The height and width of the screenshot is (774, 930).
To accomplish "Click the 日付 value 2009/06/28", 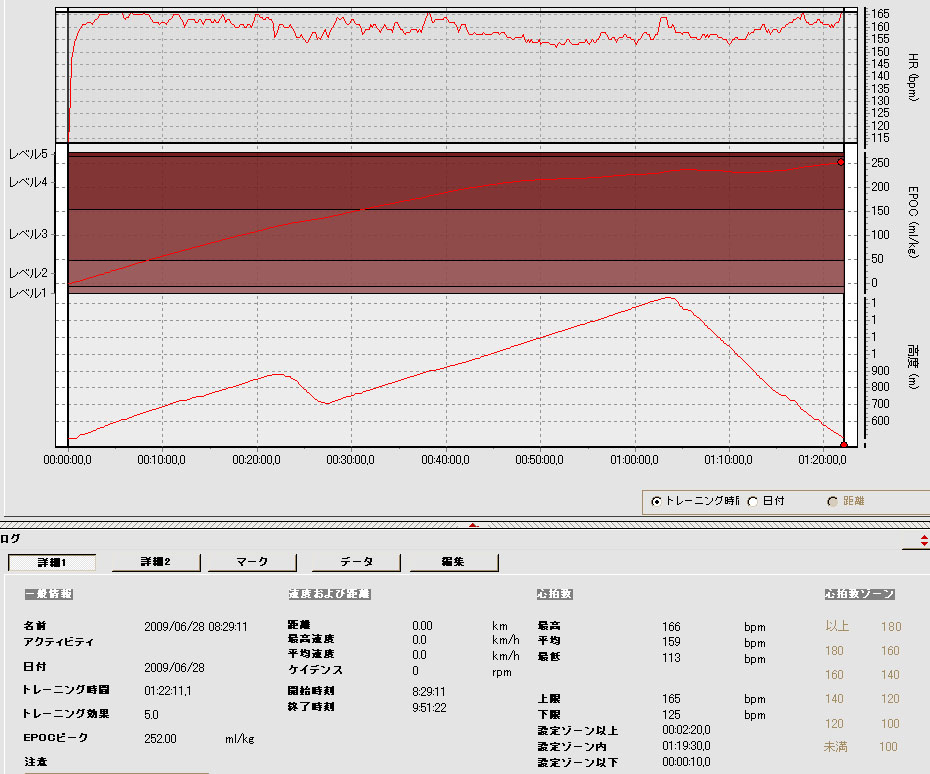I will [174, 668].
